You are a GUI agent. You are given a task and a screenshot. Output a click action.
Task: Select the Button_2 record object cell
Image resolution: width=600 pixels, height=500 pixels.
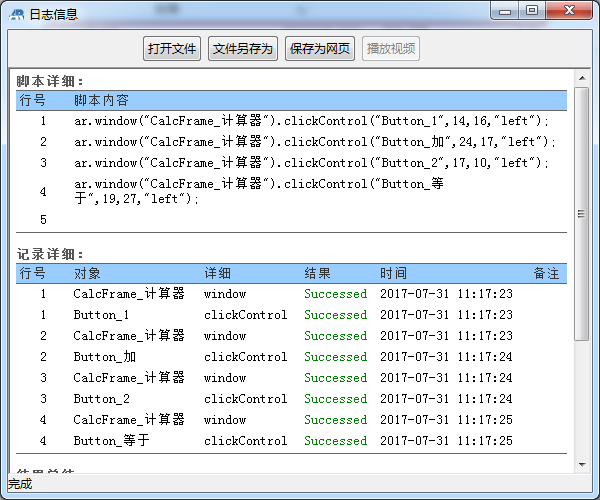click(102, 399)
